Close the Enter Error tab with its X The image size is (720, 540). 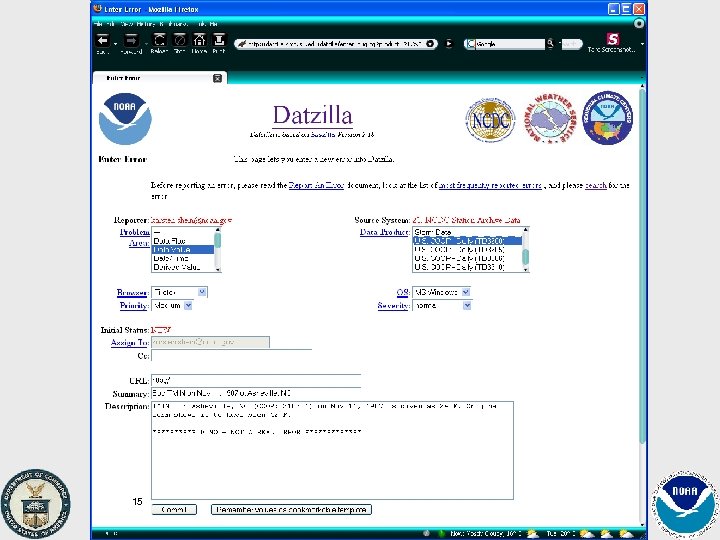[x=218, y=78]
